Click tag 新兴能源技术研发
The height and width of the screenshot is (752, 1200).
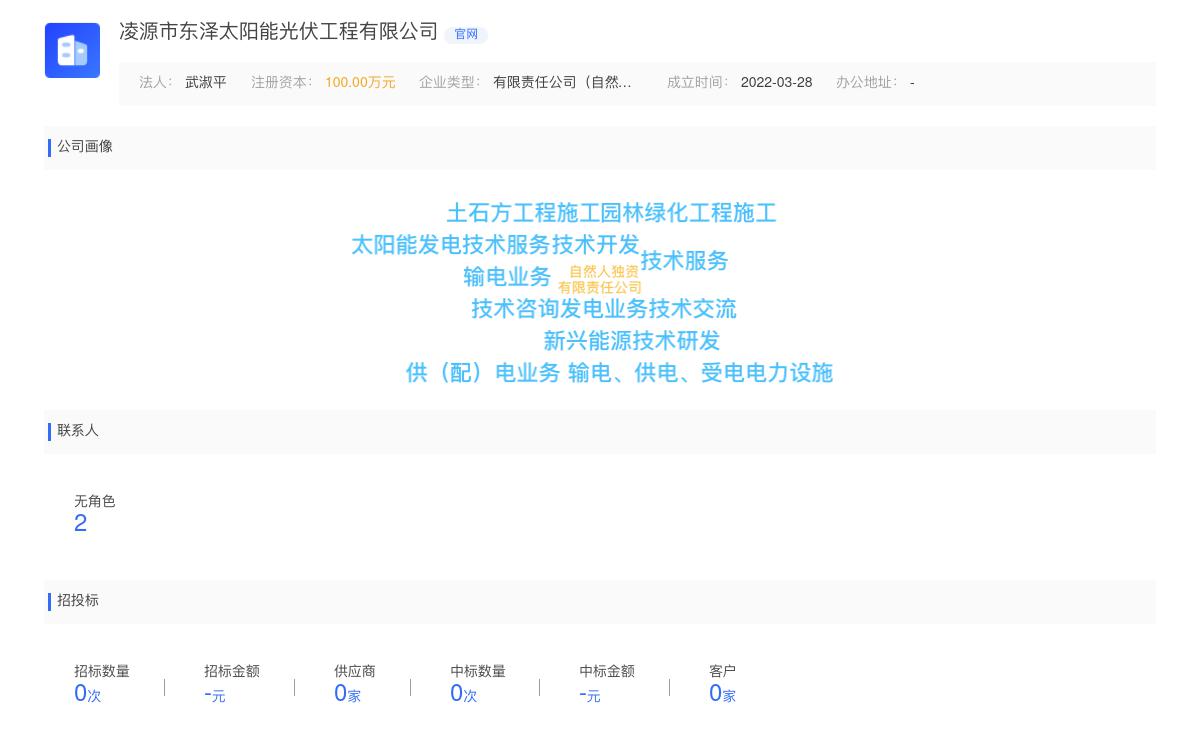(632, 341)
